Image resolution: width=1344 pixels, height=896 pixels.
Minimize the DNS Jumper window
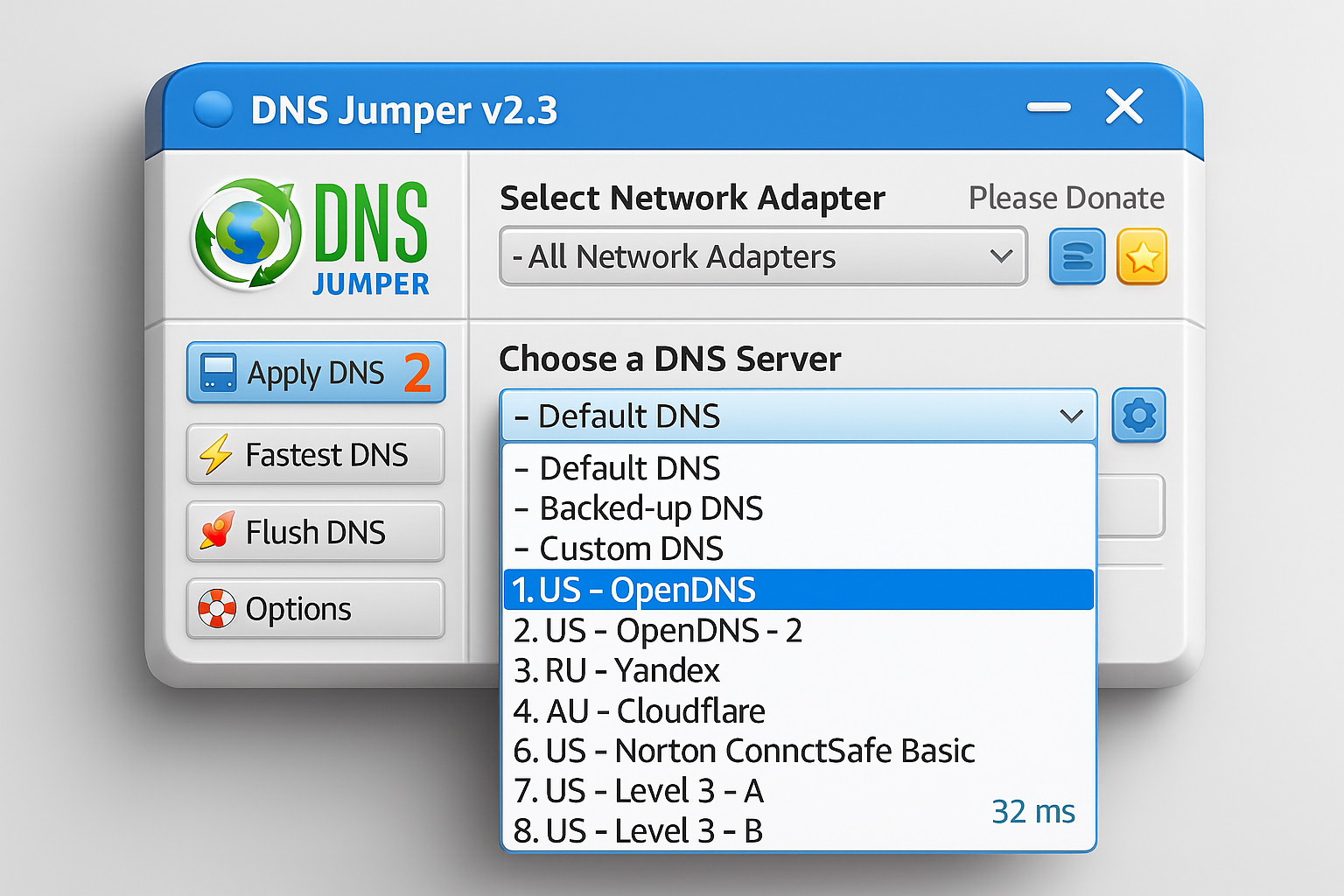[1048, 108]
